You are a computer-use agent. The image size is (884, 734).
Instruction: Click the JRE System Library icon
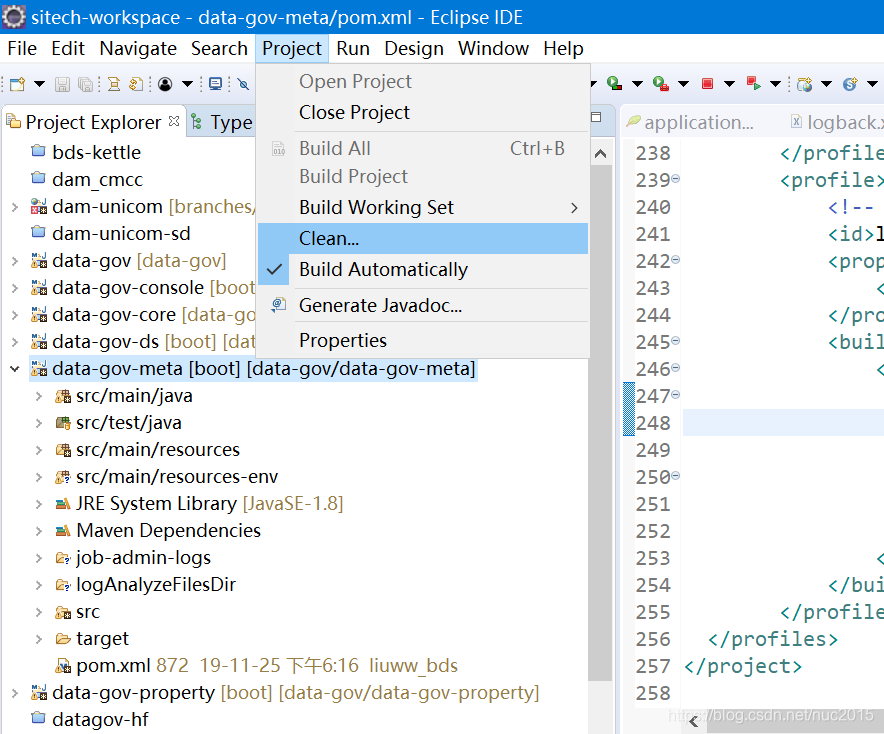[63, 503]
